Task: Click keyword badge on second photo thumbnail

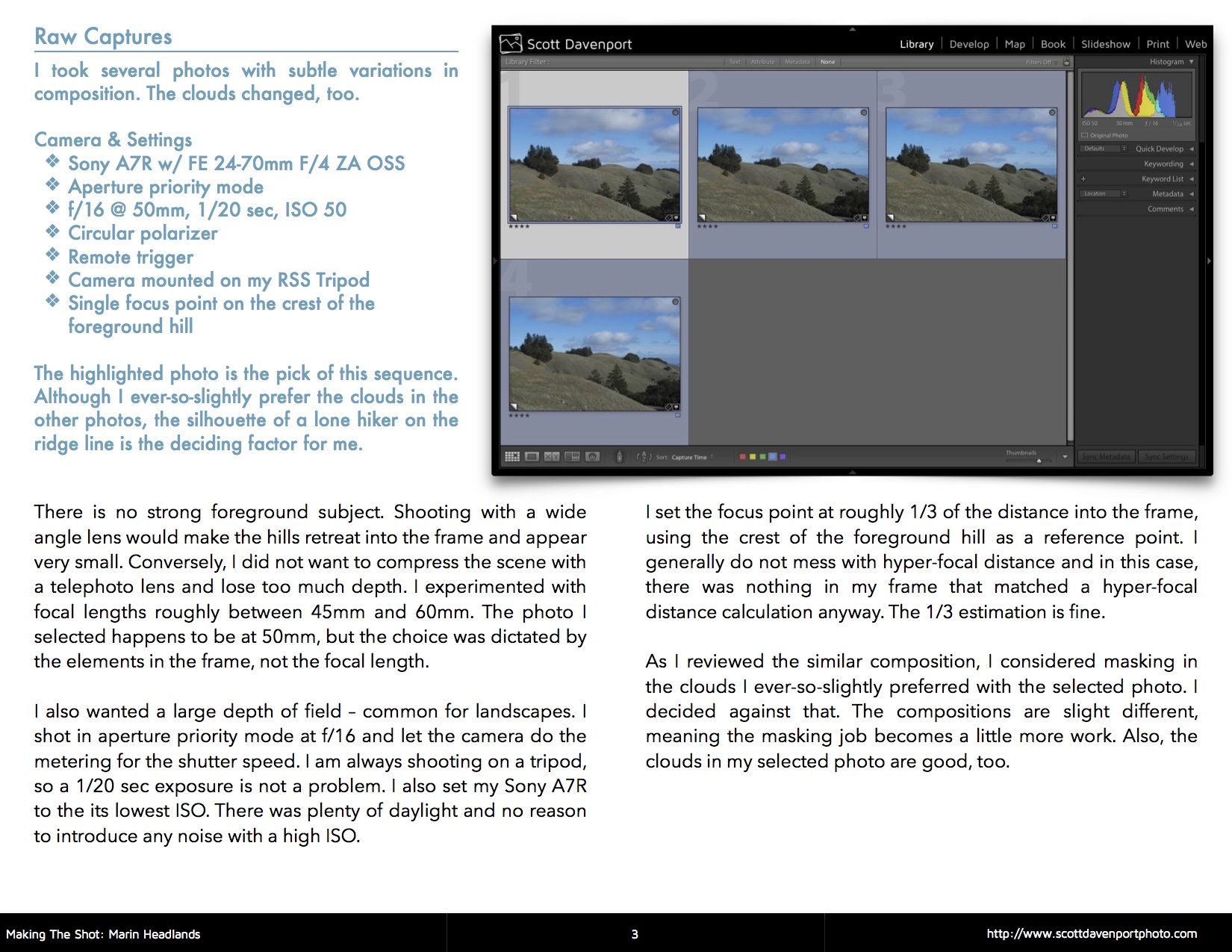Action: (856, 218)
